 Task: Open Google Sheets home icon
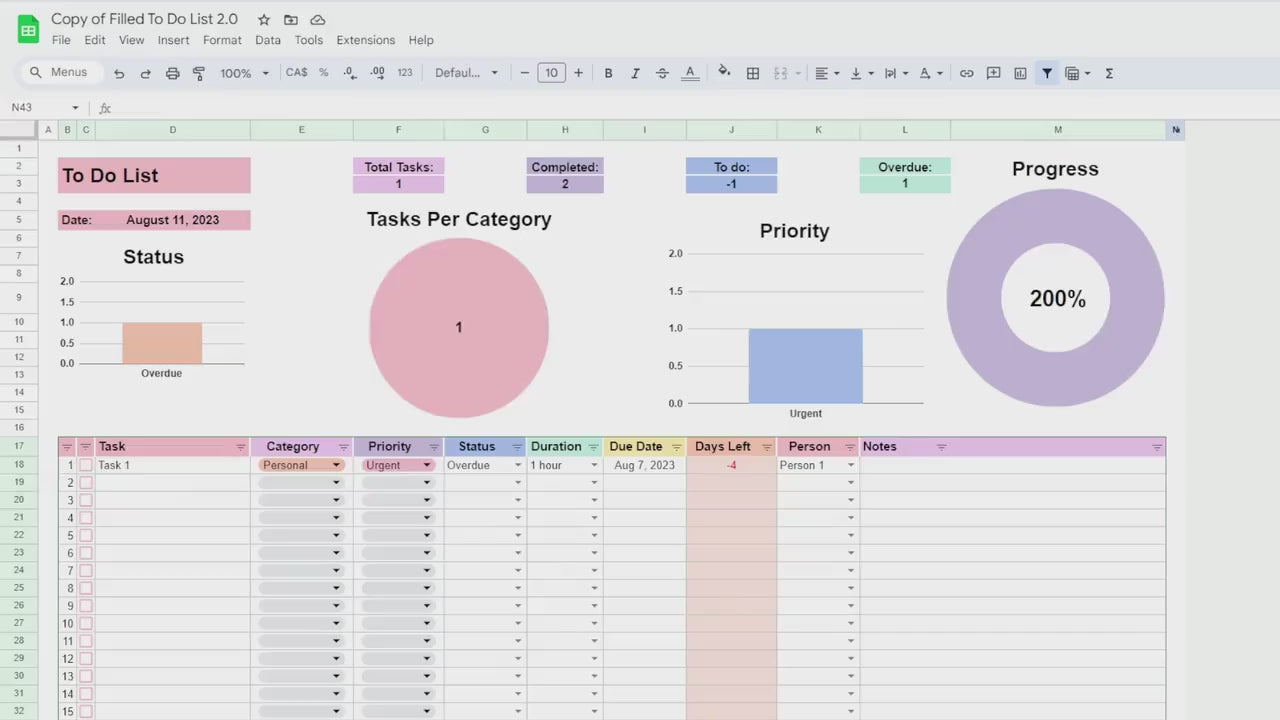point(28,29)
